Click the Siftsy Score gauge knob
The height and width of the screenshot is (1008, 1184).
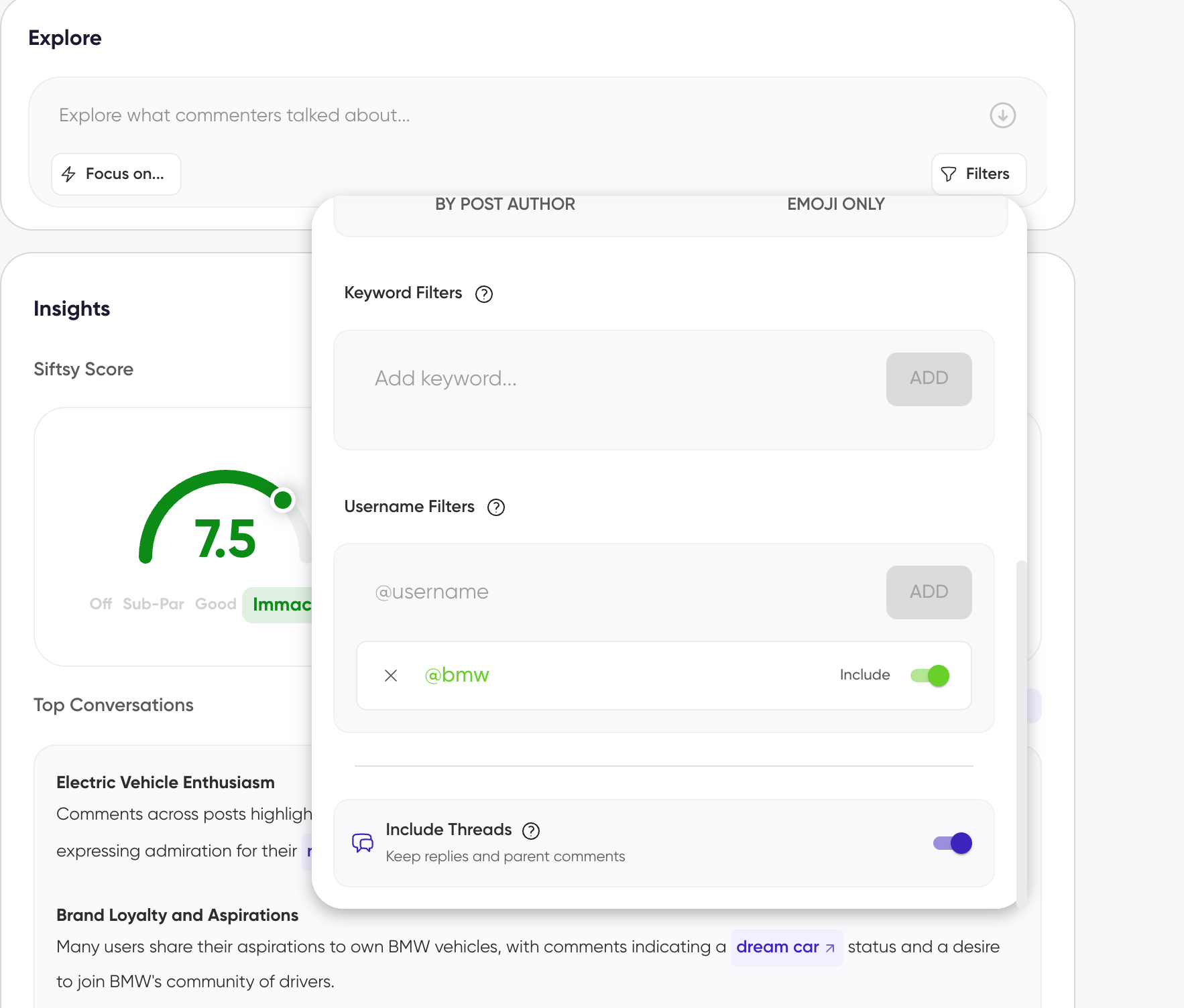pyautogui.click(x=283, y=499)
